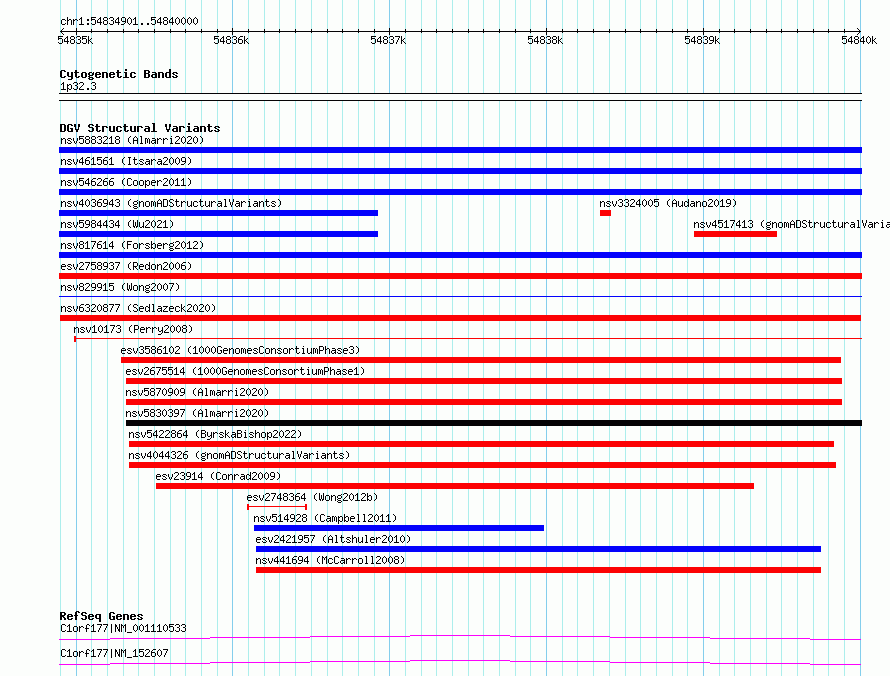Click the blue bar under esv2421957 (Altshuler2010)
The image size is (890, 676).
click(x=539, y=549)
